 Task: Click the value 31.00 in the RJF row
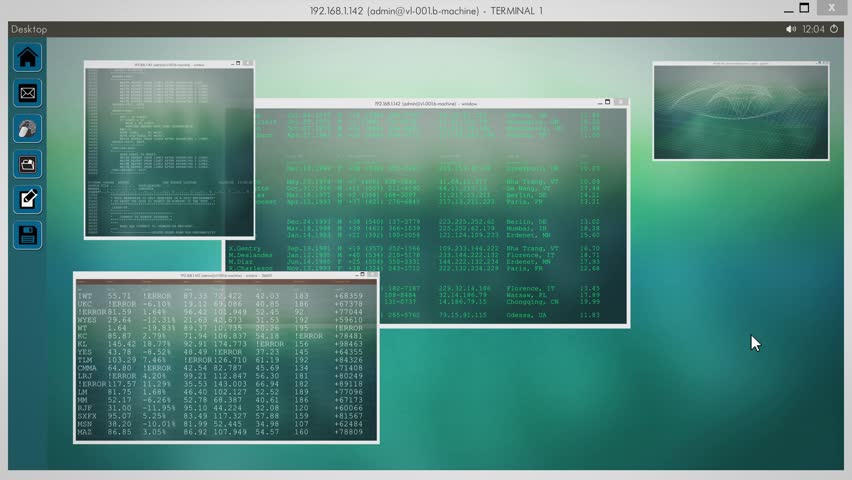pyautogui.click(x=120, y=408)
